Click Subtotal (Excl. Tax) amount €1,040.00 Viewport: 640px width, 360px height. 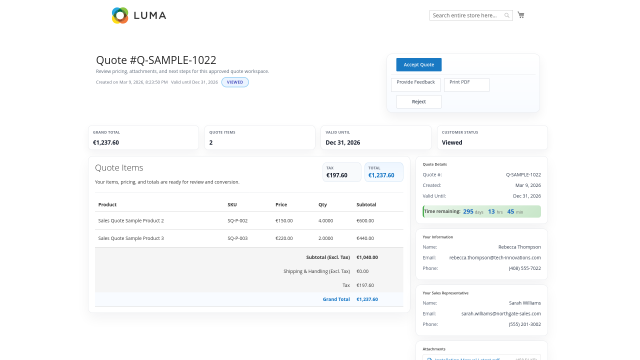pos(367,258)
